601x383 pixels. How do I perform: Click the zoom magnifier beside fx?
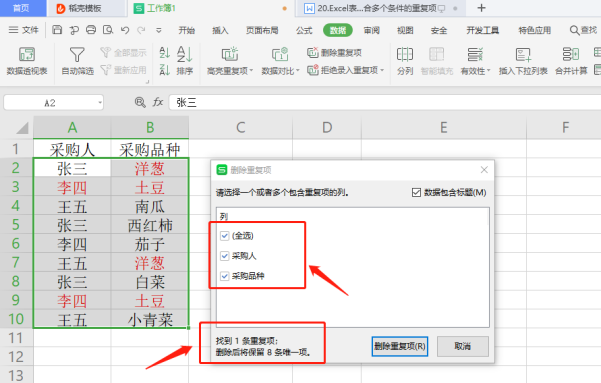click(140, 102)
